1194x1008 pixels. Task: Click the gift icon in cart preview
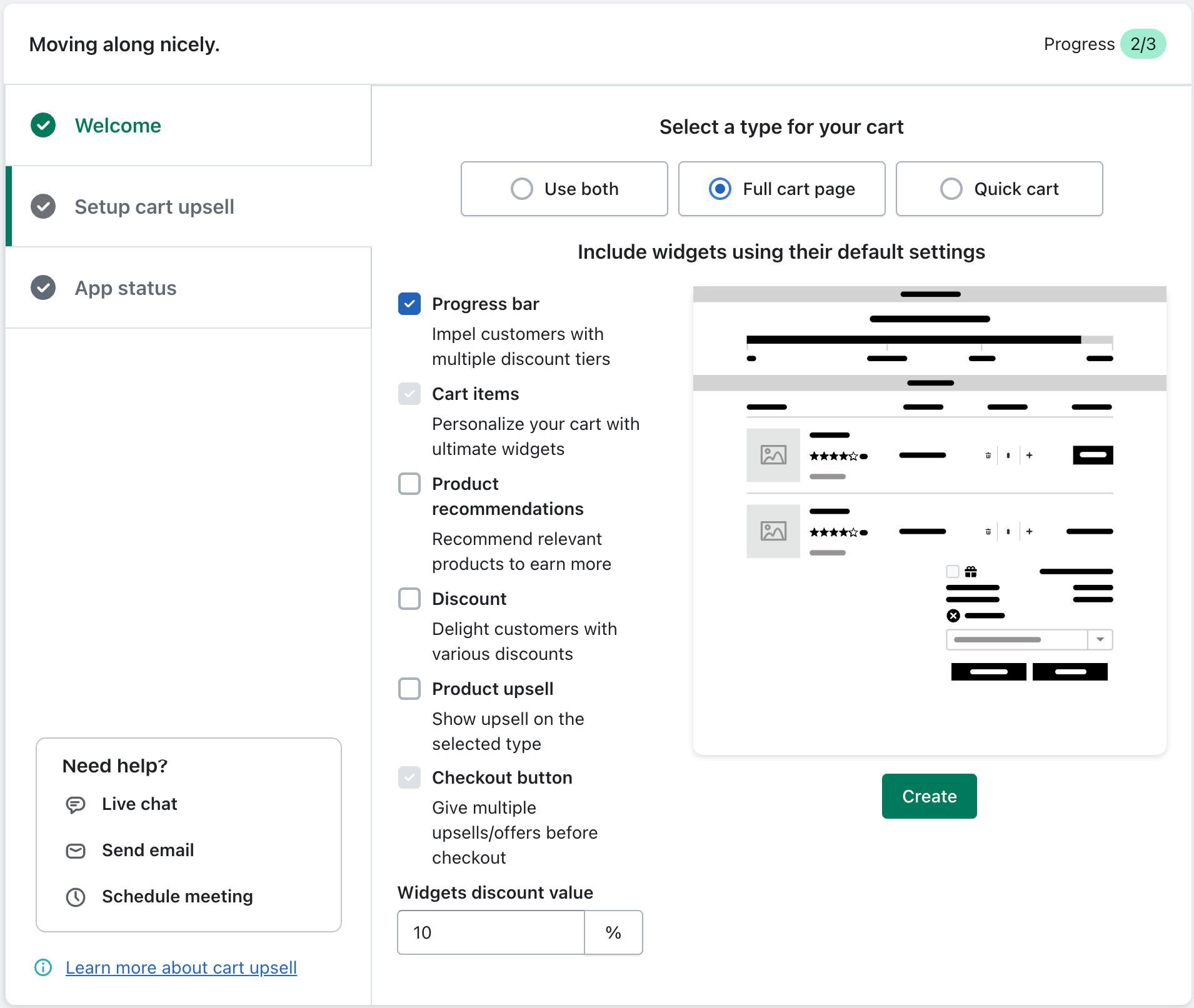(971, 571)
